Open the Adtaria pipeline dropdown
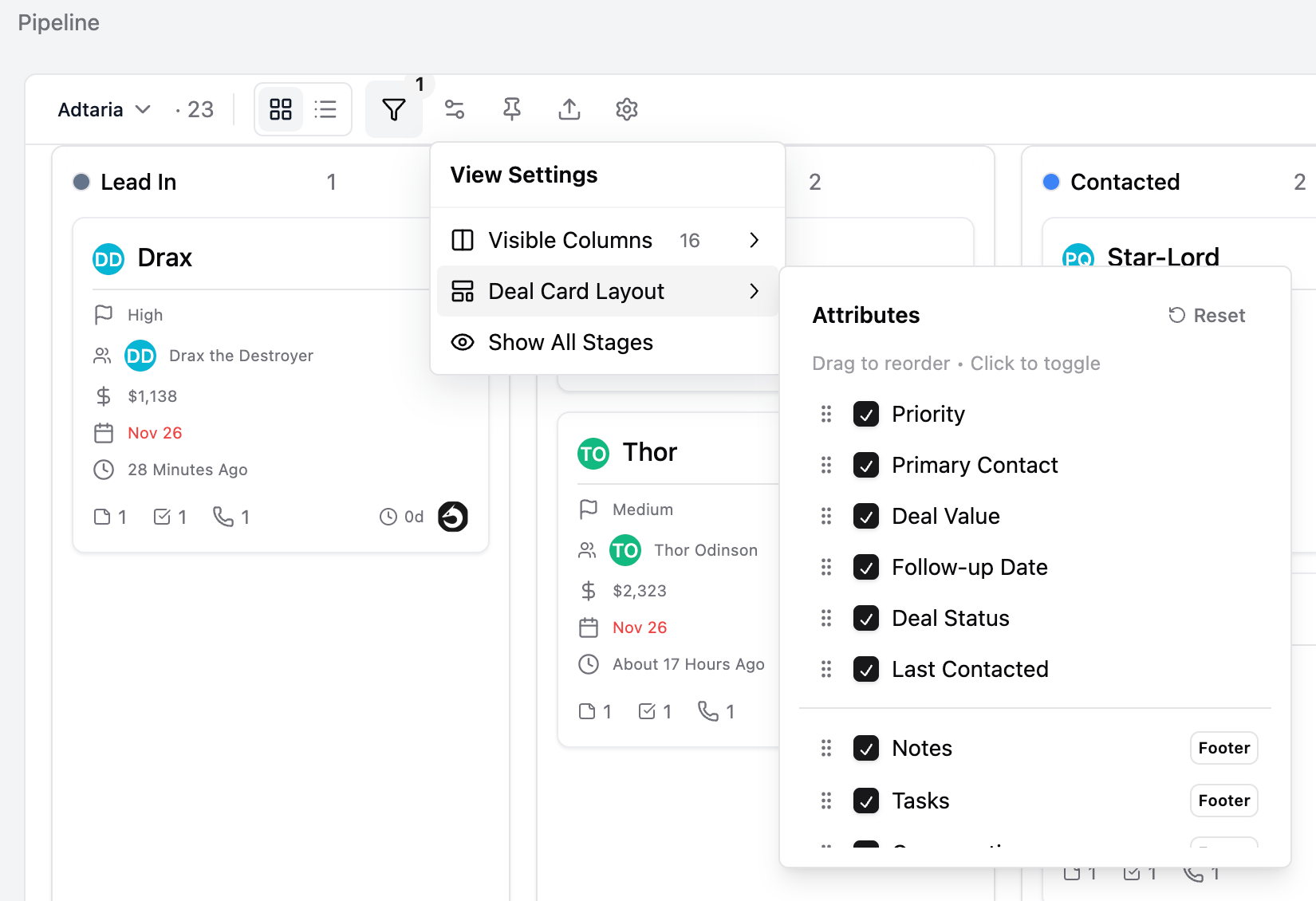 point(104,109)
